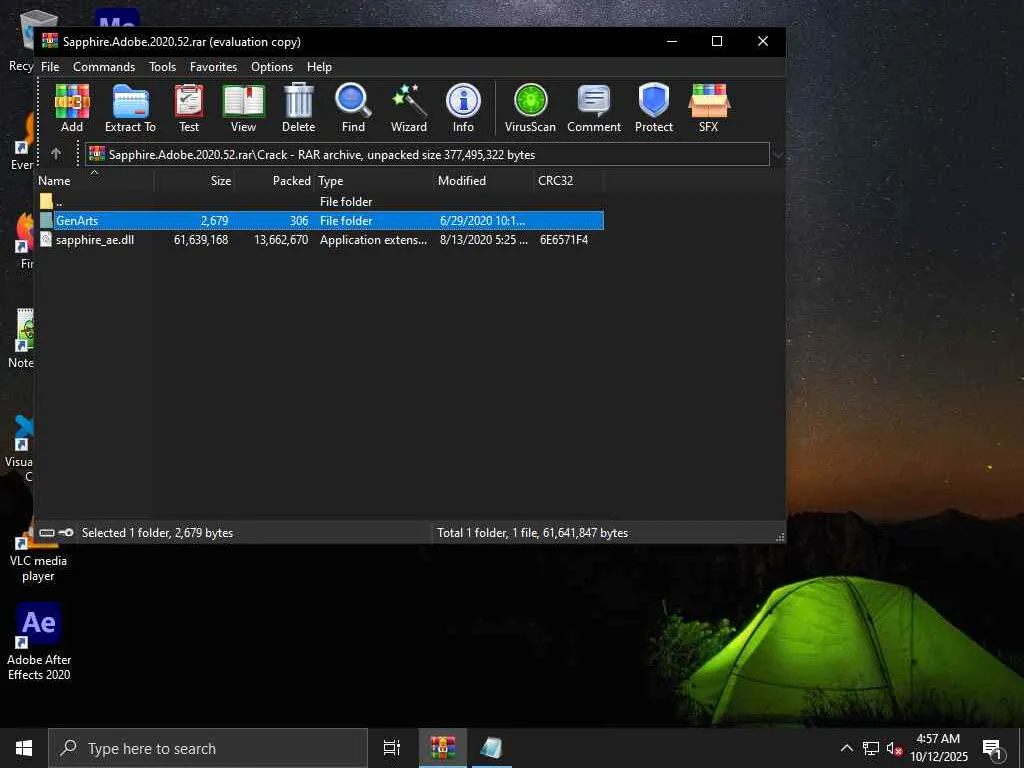Open the Find magnifier tool

353,108
